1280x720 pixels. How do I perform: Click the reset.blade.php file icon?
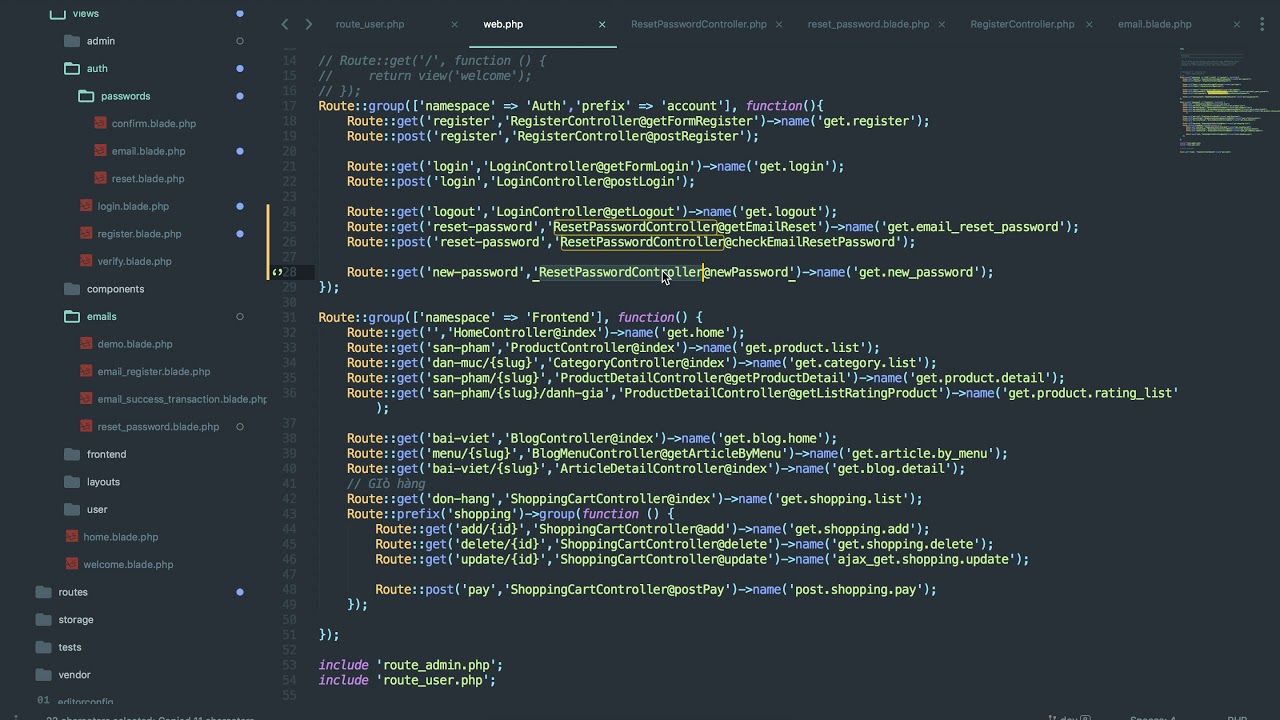100,179
